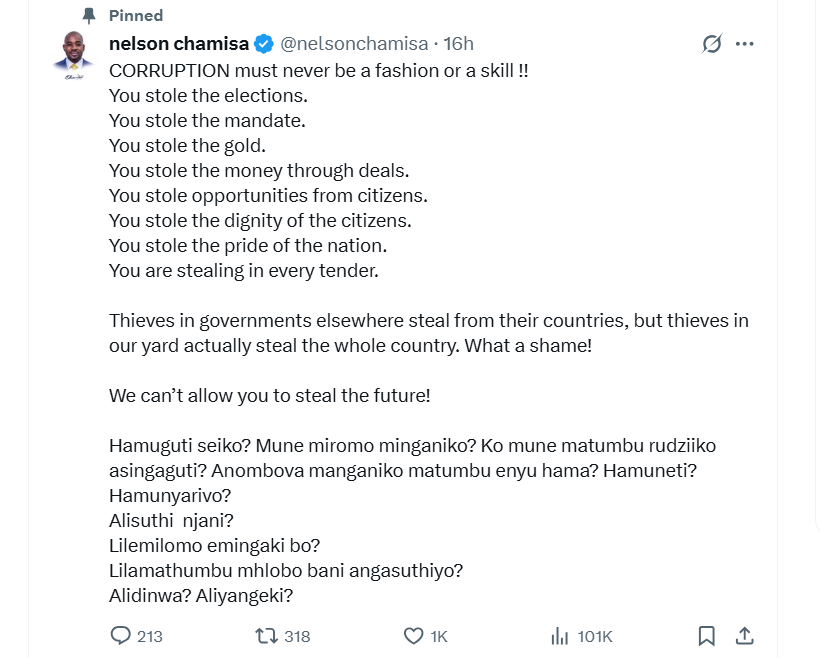
Task: Bookmark this post
Action: tap(706, 636)
